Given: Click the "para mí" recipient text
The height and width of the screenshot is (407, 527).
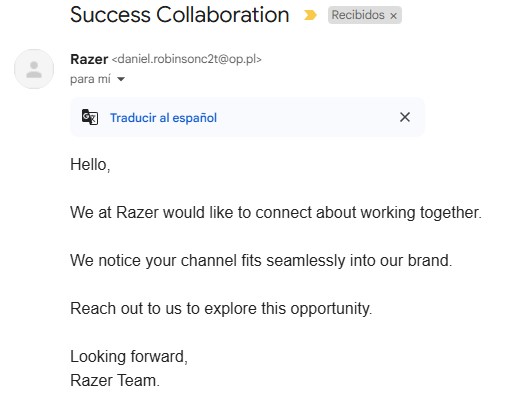Looking at the screenshot, I should [90, 79].
